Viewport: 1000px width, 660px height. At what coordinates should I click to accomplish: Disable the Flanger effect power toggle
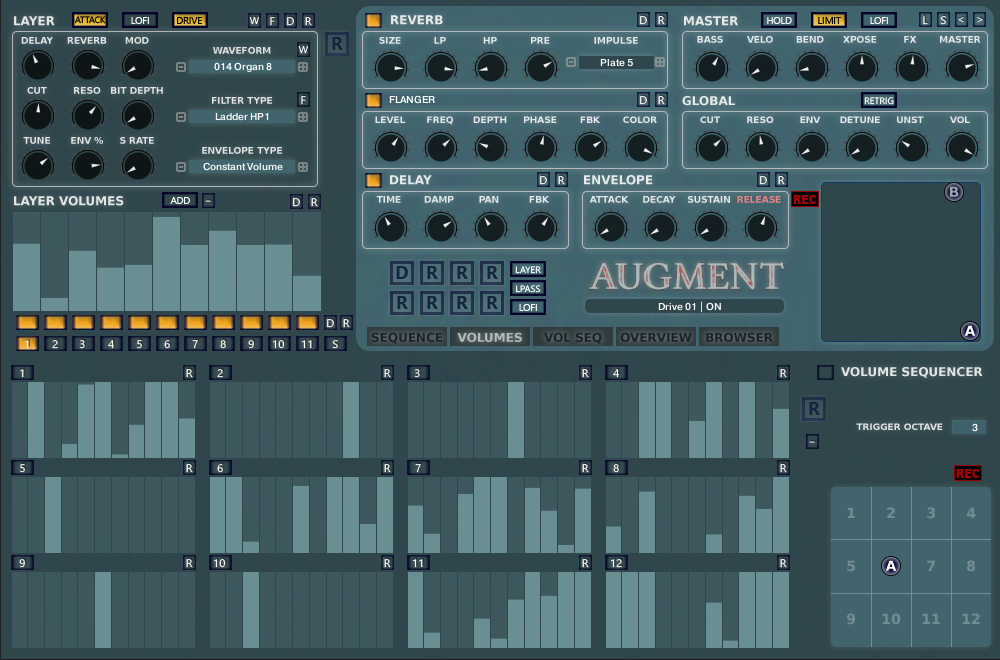point(373,100)
